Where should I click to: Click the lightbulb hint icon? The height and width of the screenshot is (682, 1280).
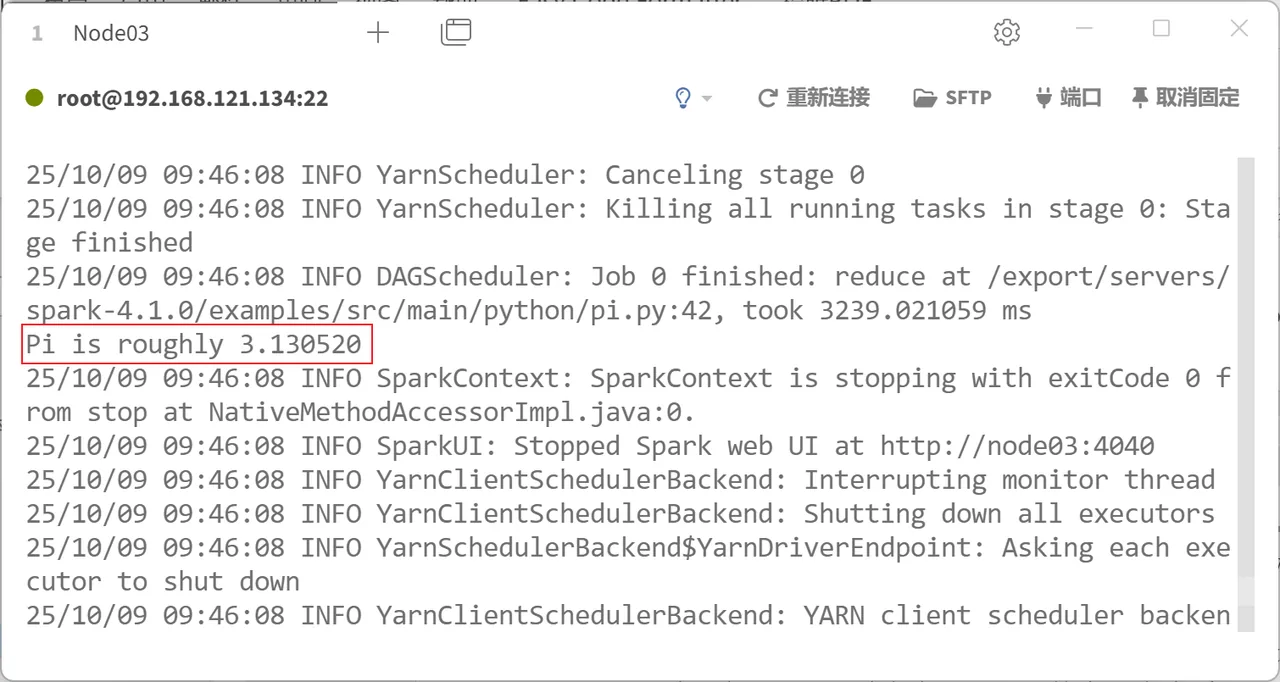[x=683, y=98]
